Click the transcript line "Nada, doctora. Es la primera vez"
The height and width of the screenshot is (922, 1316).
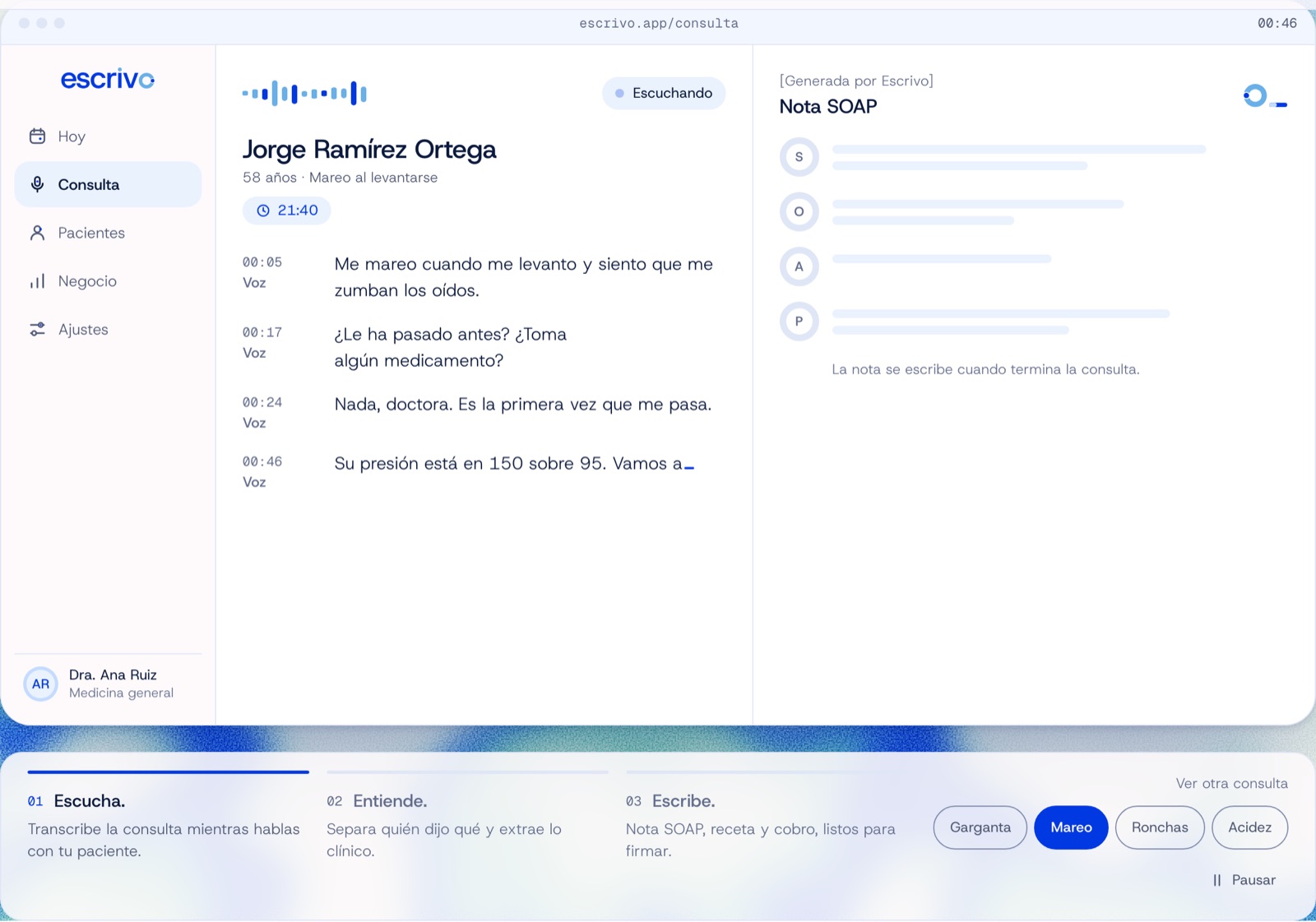pos(523,405)
